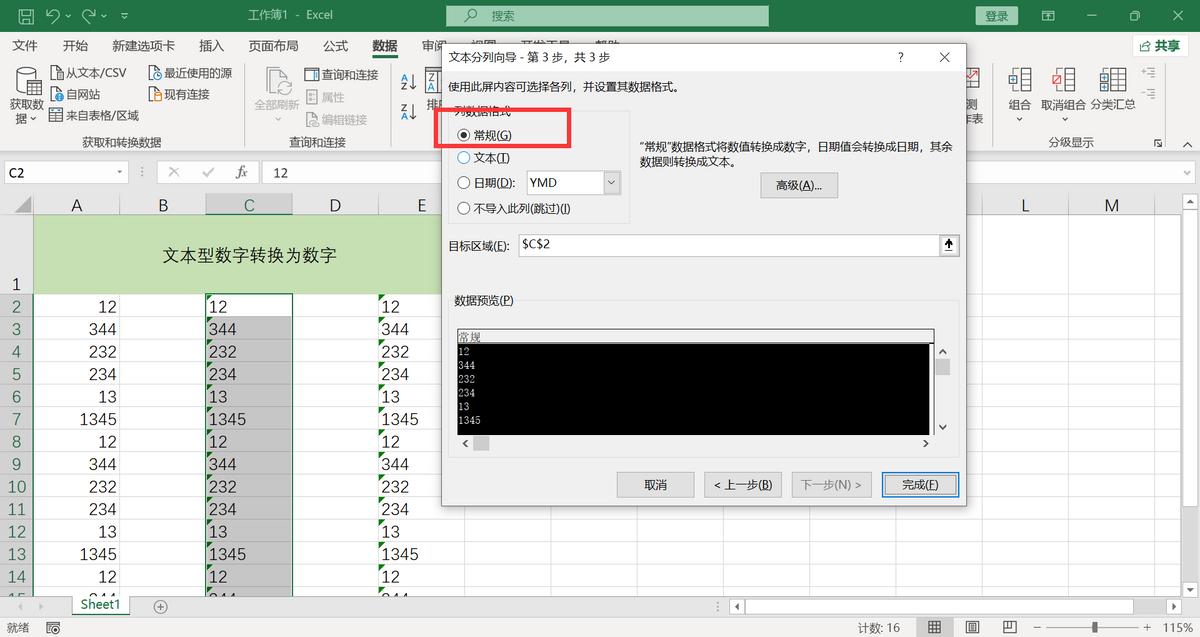Click 从文本/CSV import icon
Image resolution: width=1200 pixels, height=637 pixels.
[58, 73]
